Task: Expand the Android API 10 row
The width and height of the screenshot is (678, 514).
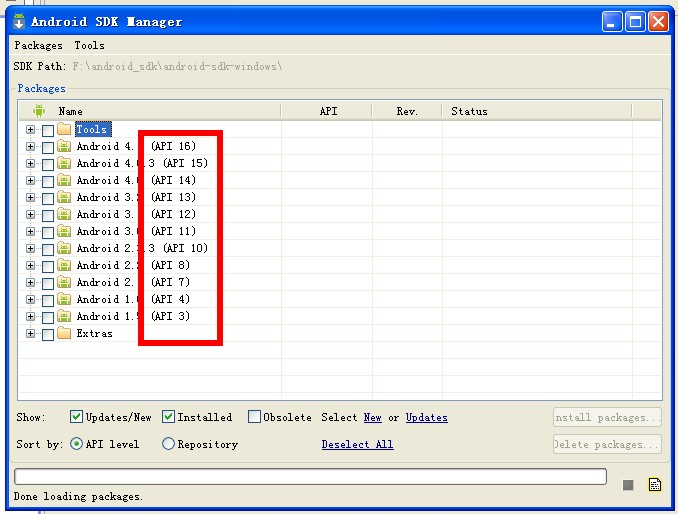Action: pos(30,249)
